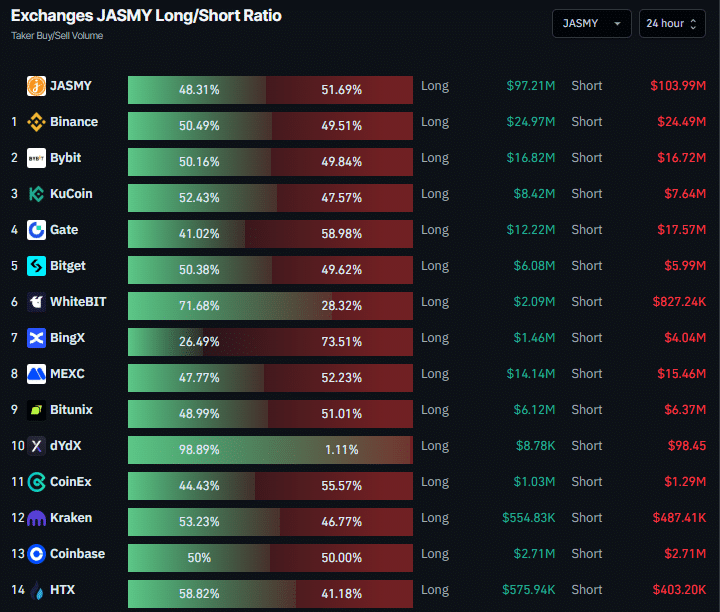Click the BingX exchange logo
720x612 pixels.
click(x=36, y=338)
